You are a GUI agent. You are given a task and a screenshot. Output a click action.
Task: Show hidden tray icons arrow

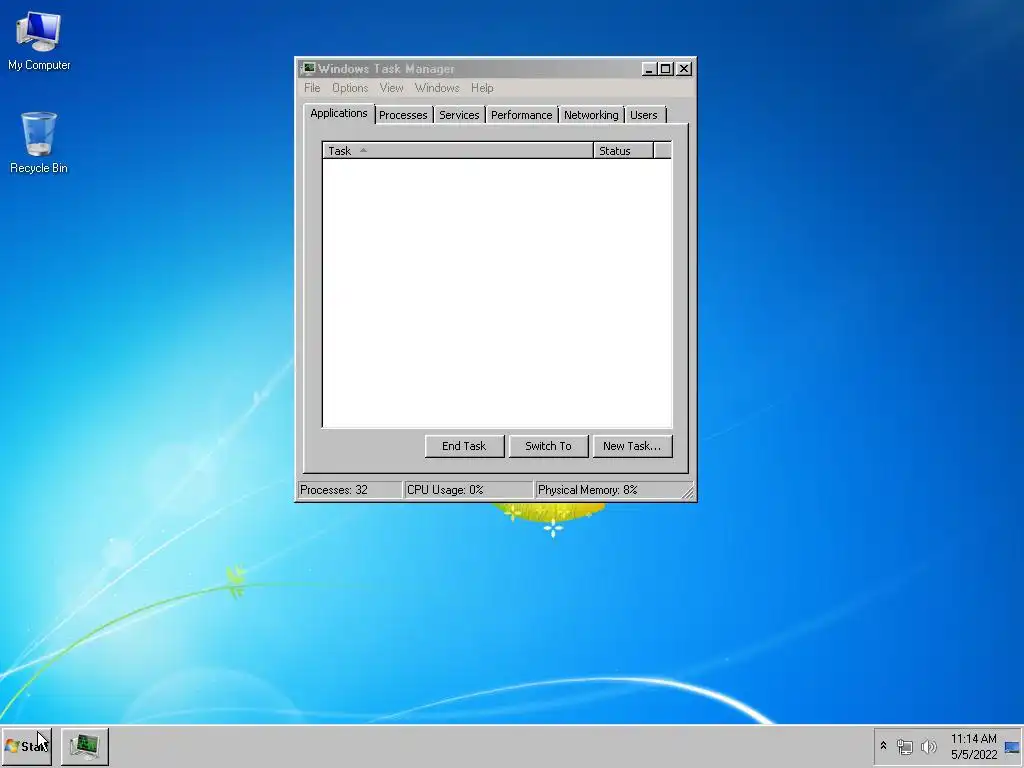884,746
